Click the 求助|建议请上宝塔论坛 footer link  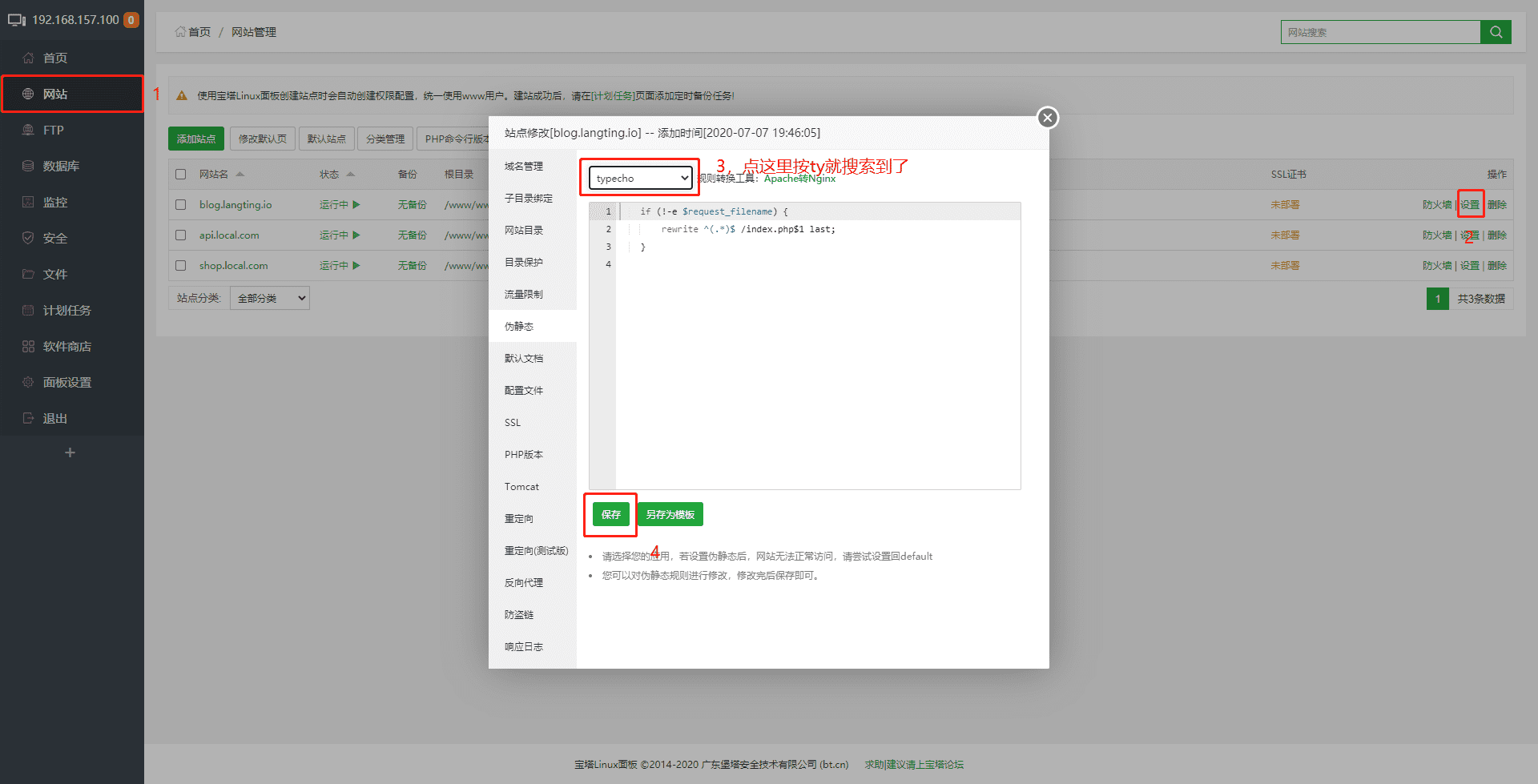pyautogui.click(x=914, y=764)
